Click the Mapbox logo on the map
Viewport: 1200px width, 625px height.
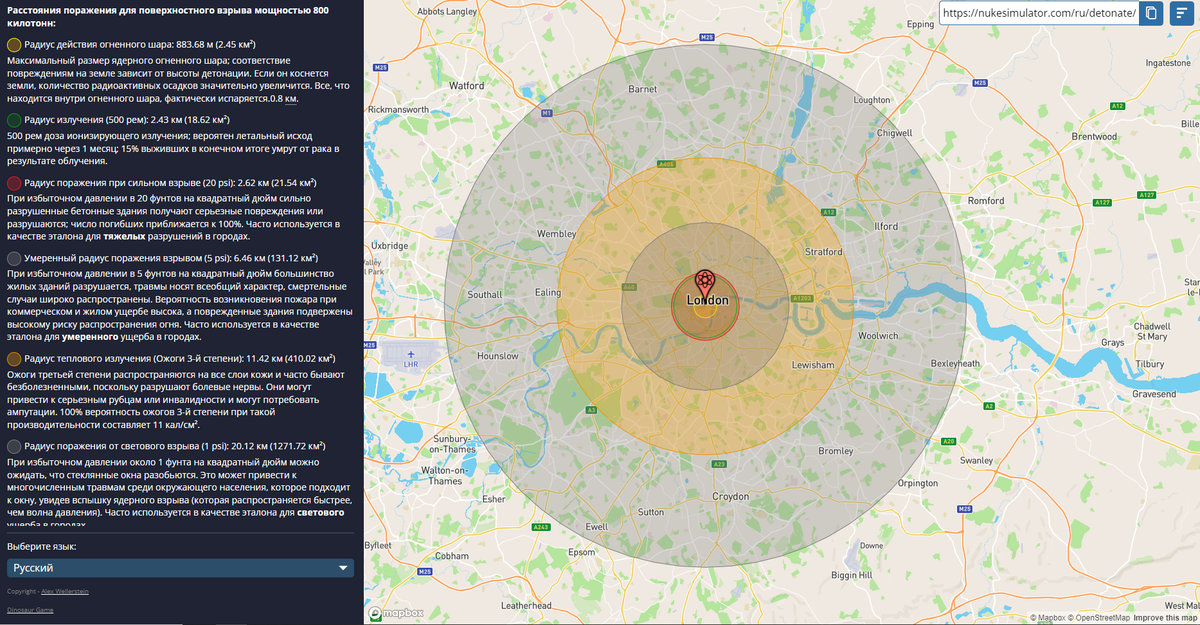pos(397,613)
